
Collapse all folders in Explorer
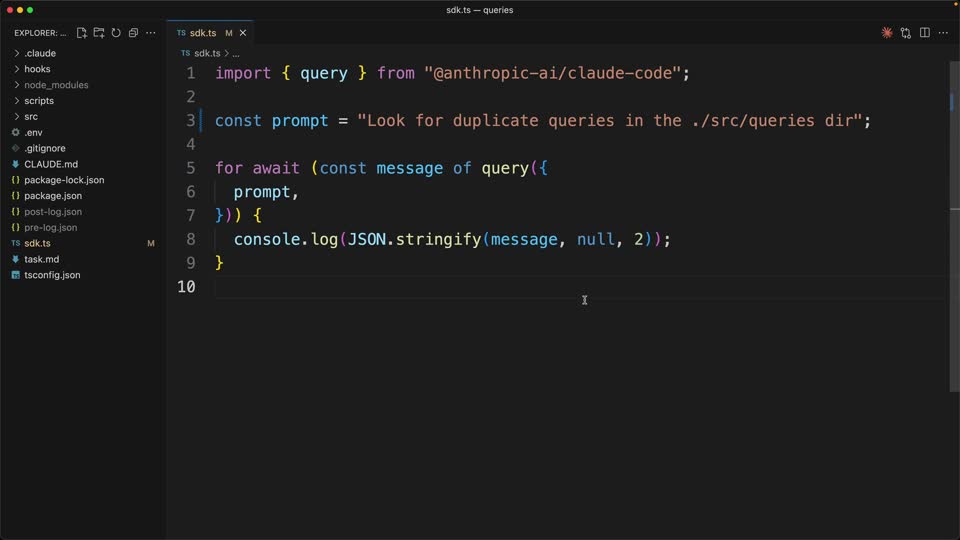coord(133,33)
